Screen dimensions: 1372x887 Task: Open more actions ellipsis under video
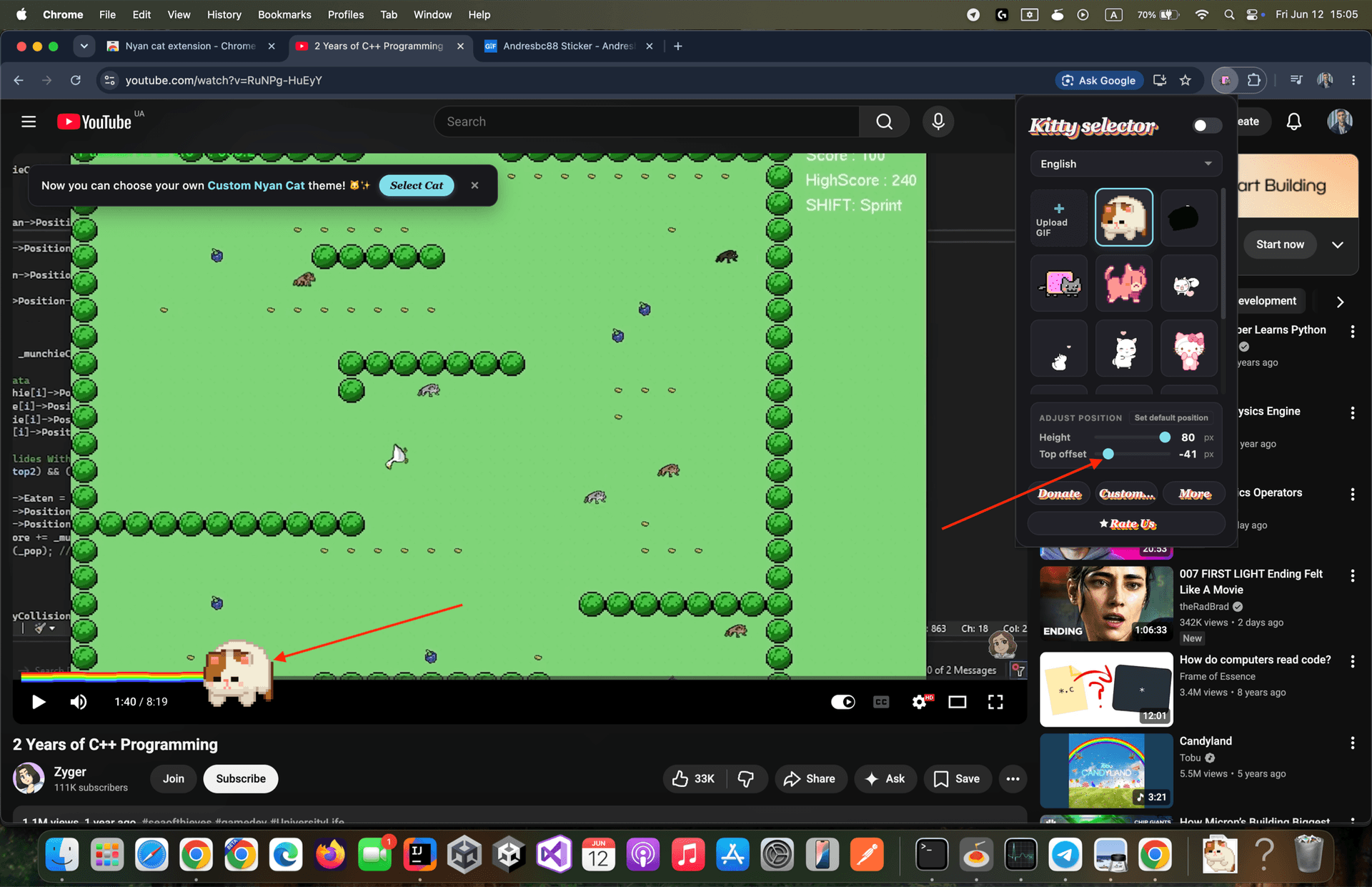(x=1013, y=778)
